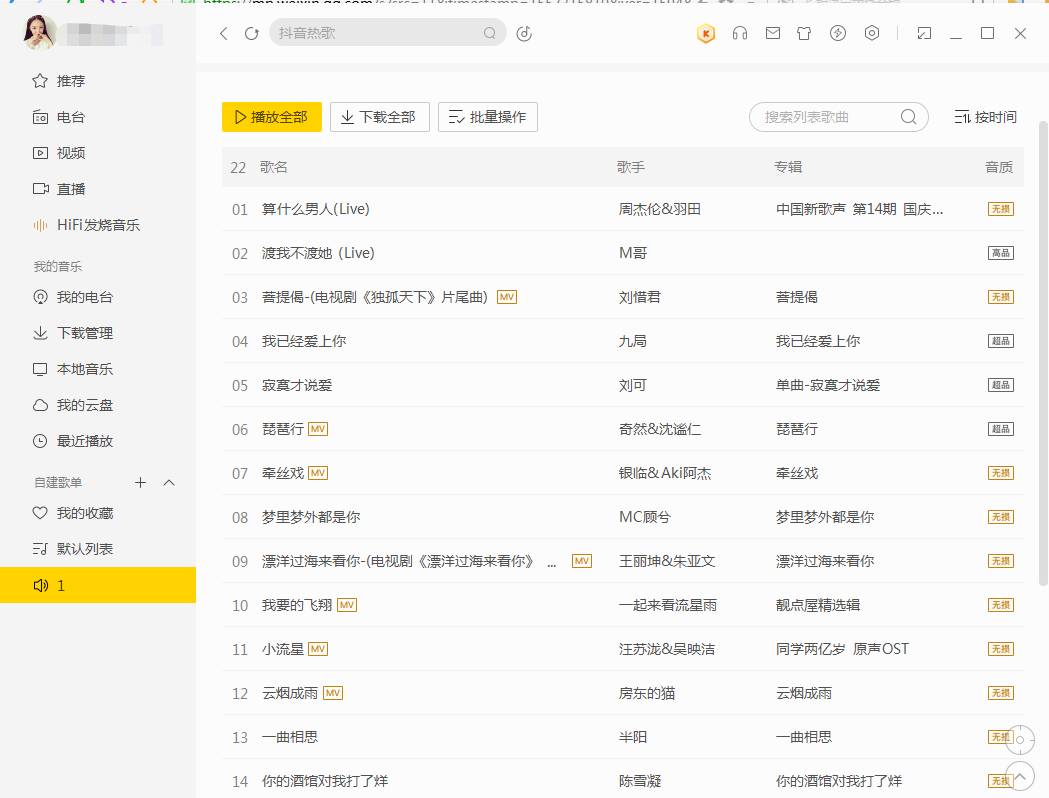
Task: Collapse the 自建歌单 section chevron
Action: [x=169, y=482]
